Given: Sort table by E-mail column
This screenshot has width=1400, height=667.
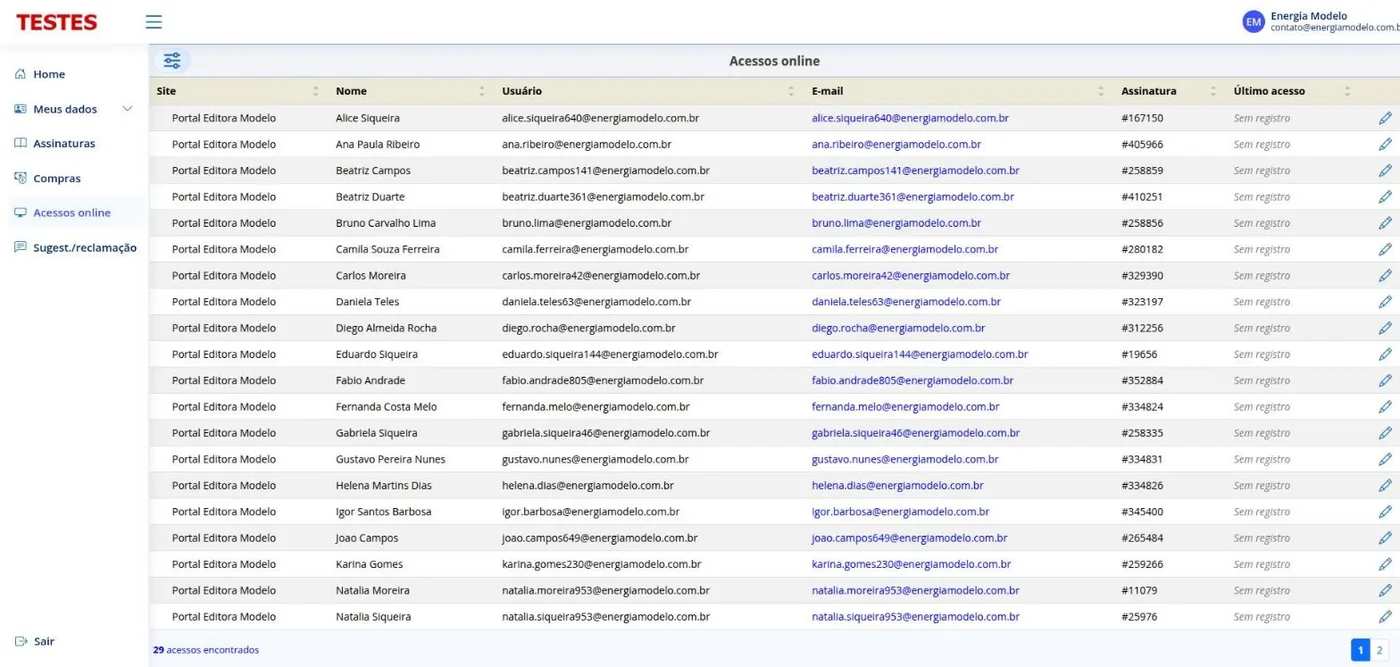Looking at the screenshot, I should click(1101, 91).
